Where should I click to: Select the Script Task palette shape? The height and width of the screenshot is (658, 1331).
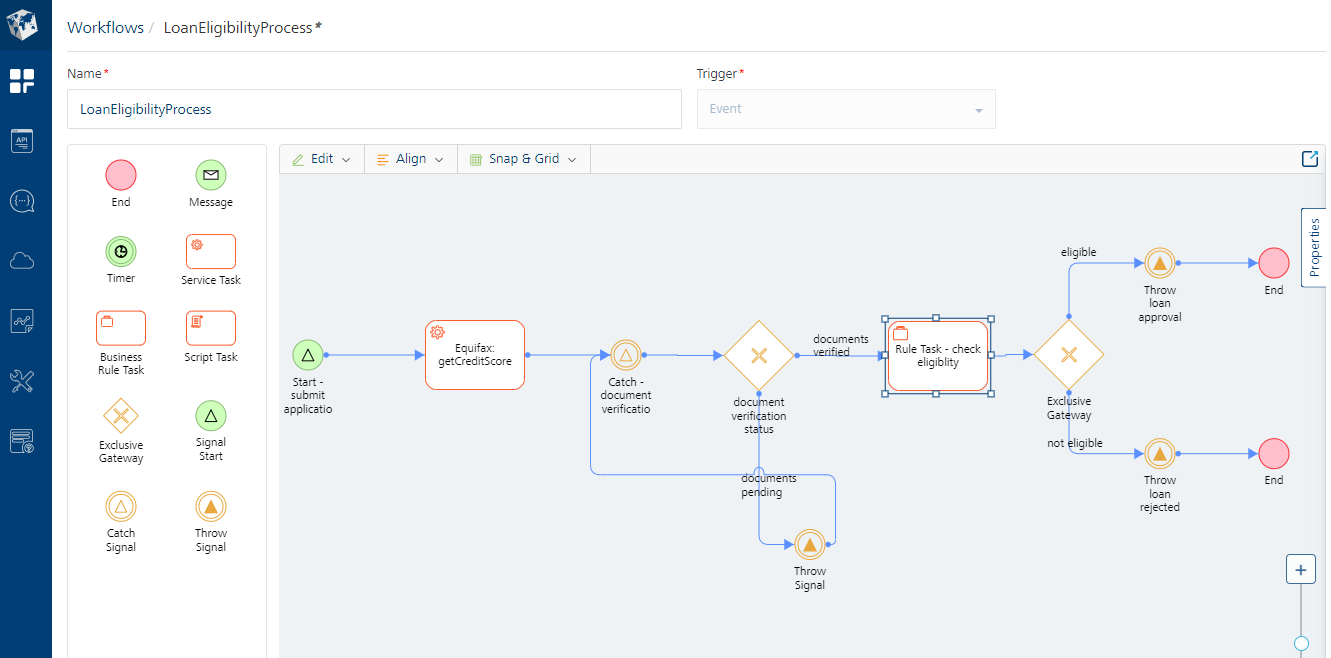click(211, 328)
